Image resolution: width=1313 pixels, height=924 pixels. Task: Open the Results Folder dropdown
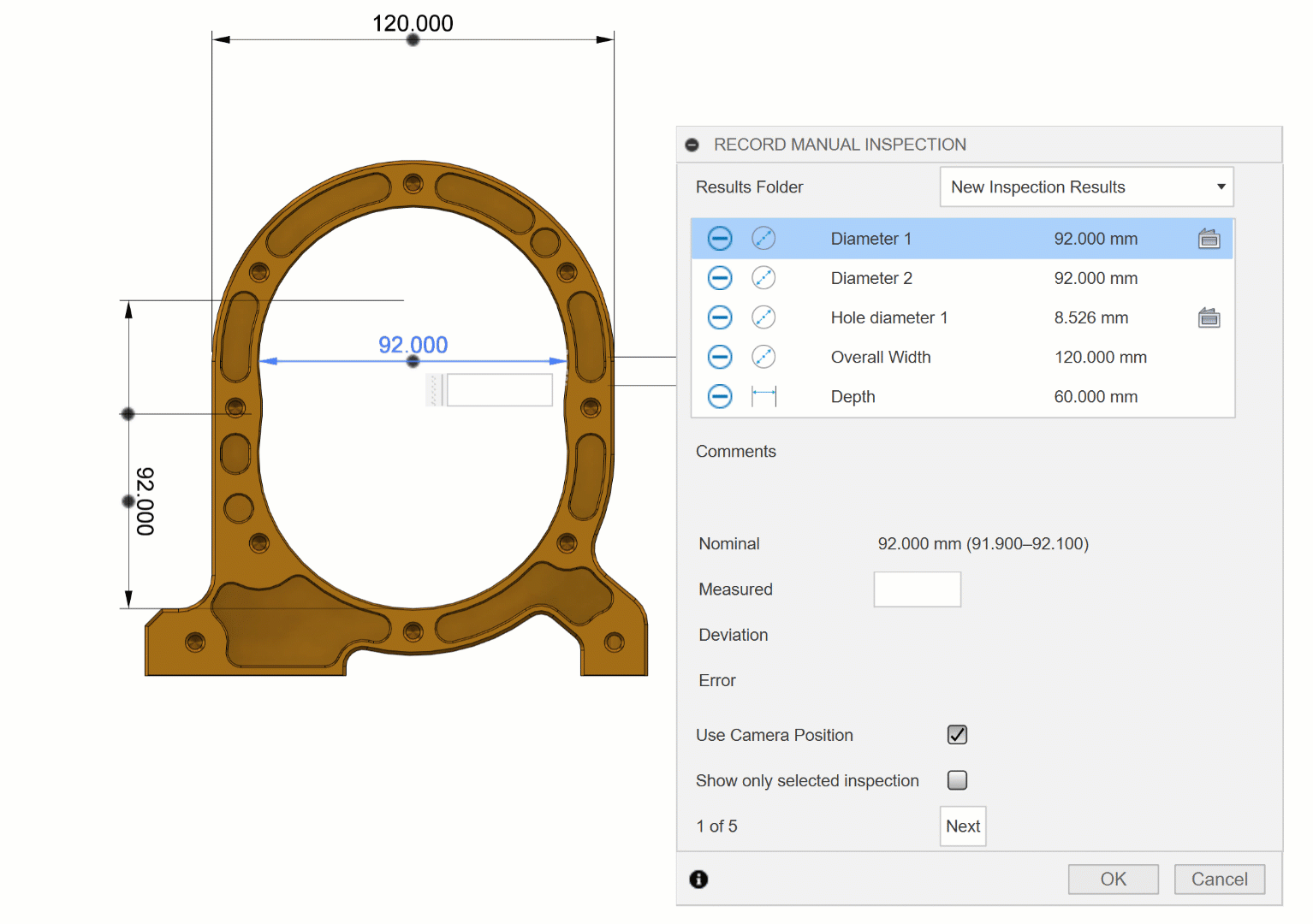[x=1085, y=187]
